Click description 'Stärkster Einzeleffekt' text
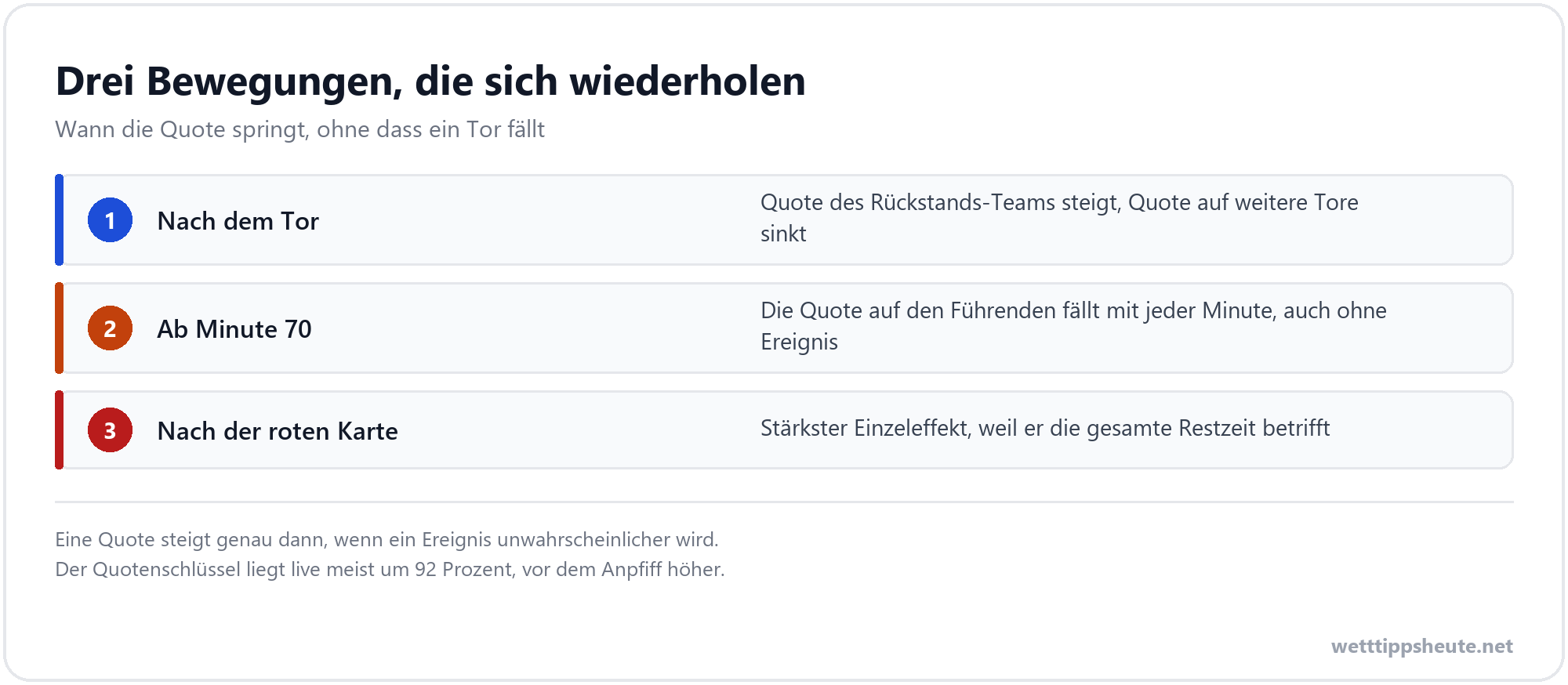 [x=1045, y=428]
